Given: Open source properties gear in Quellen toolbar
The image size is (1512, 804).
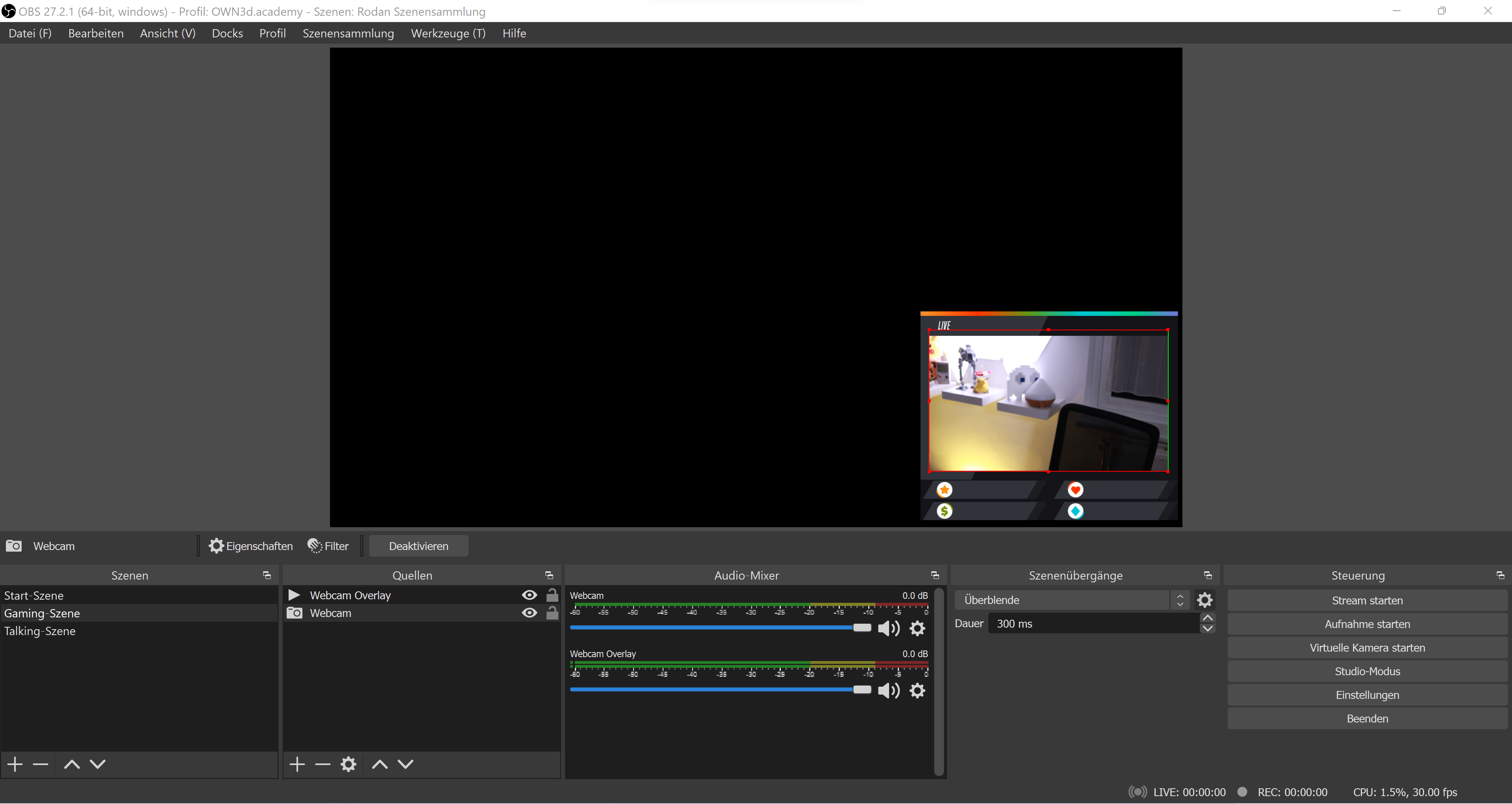Looking at the screenshot, I should coord(348,764).
